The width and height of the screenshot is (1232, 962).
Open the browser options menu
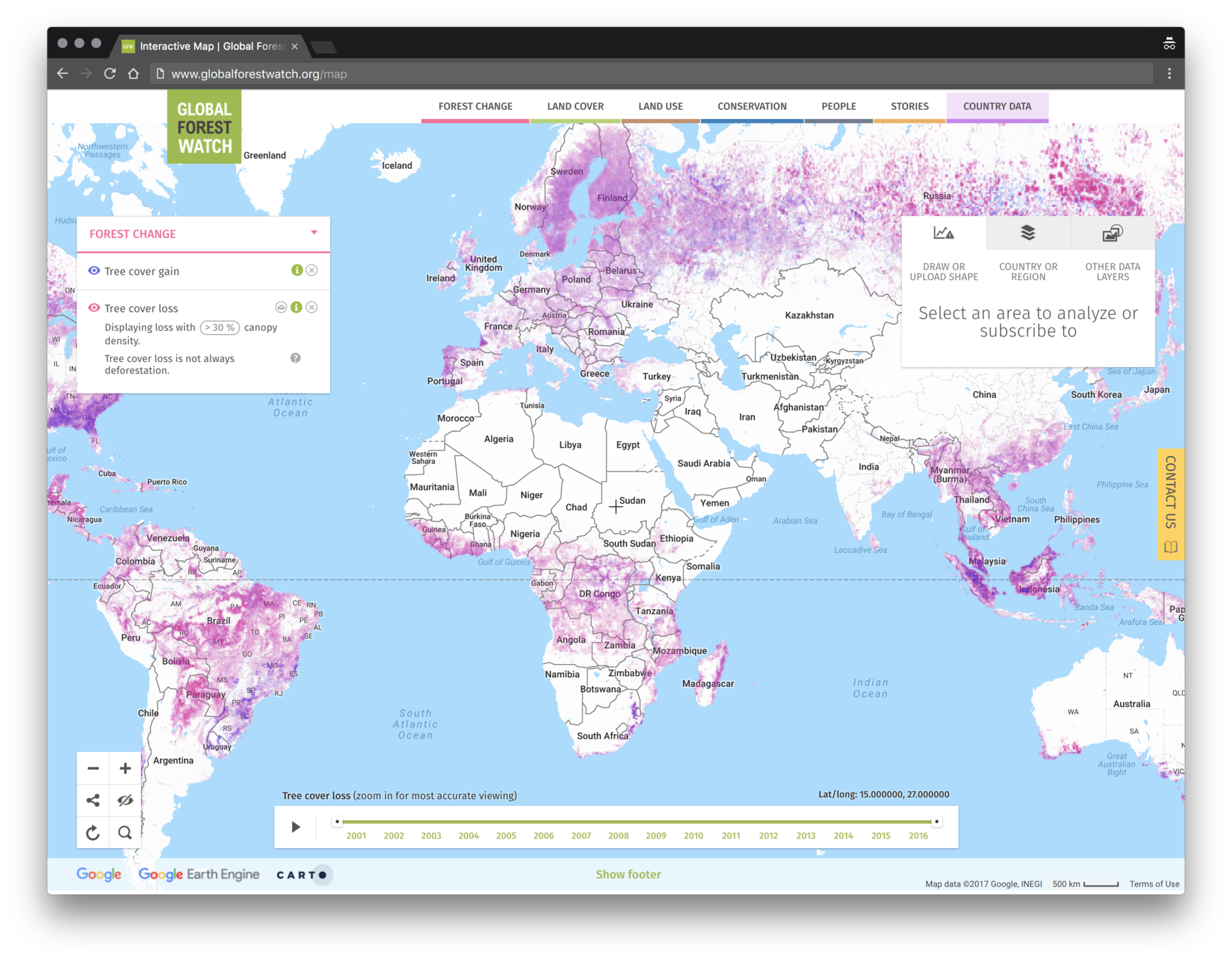pyautogui.click(x=1169, y=73)
